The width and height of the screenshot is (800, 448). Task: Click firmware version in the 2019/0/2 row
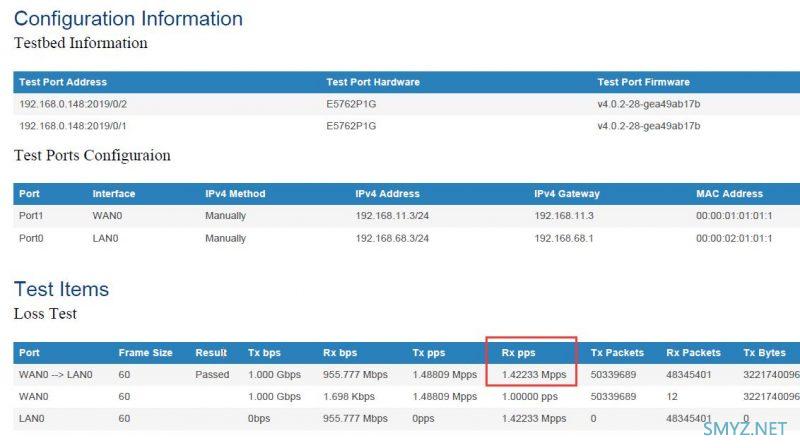648,104
